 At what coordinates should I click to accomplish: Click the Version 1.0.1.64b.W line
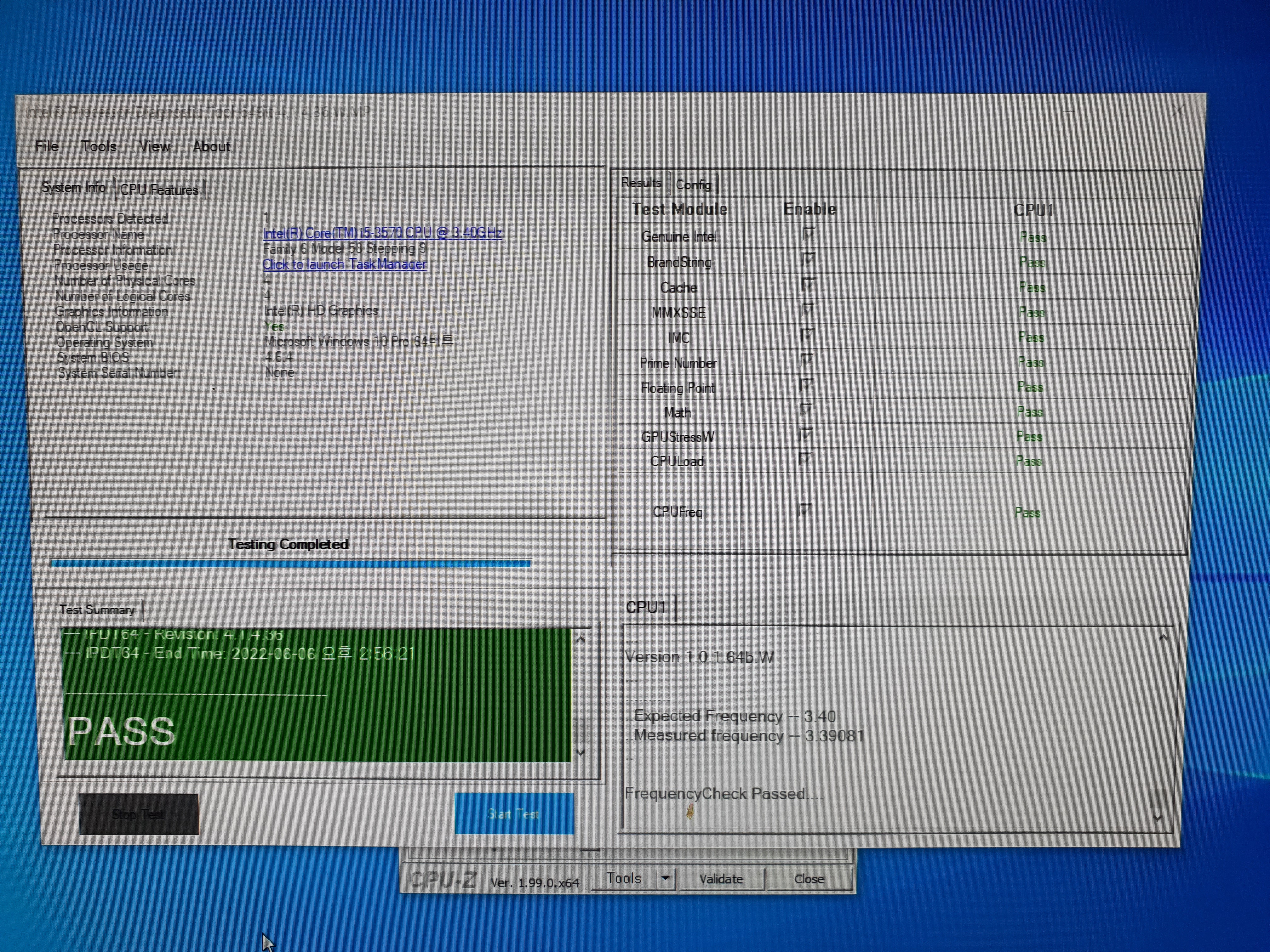click(699, 657)
